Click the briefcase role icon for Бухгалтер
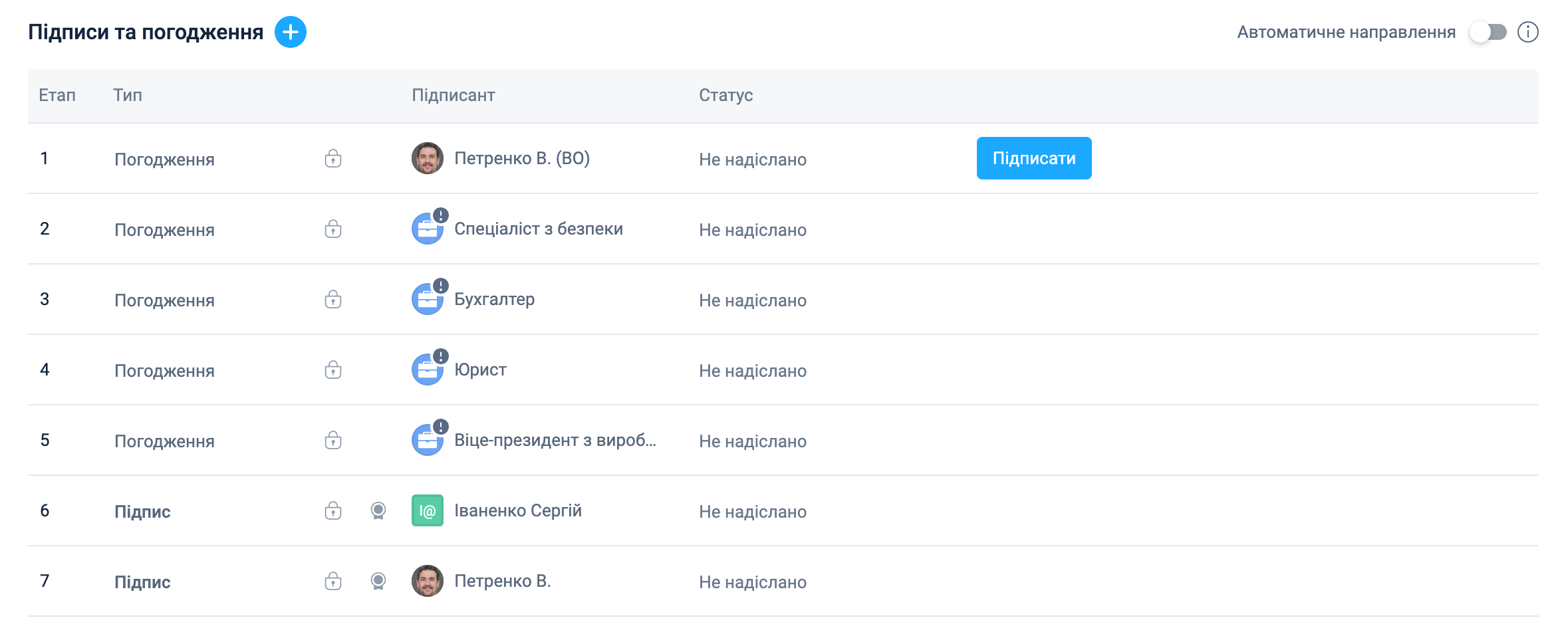Viewport: 1568px width, 642px height. (428, 300)
